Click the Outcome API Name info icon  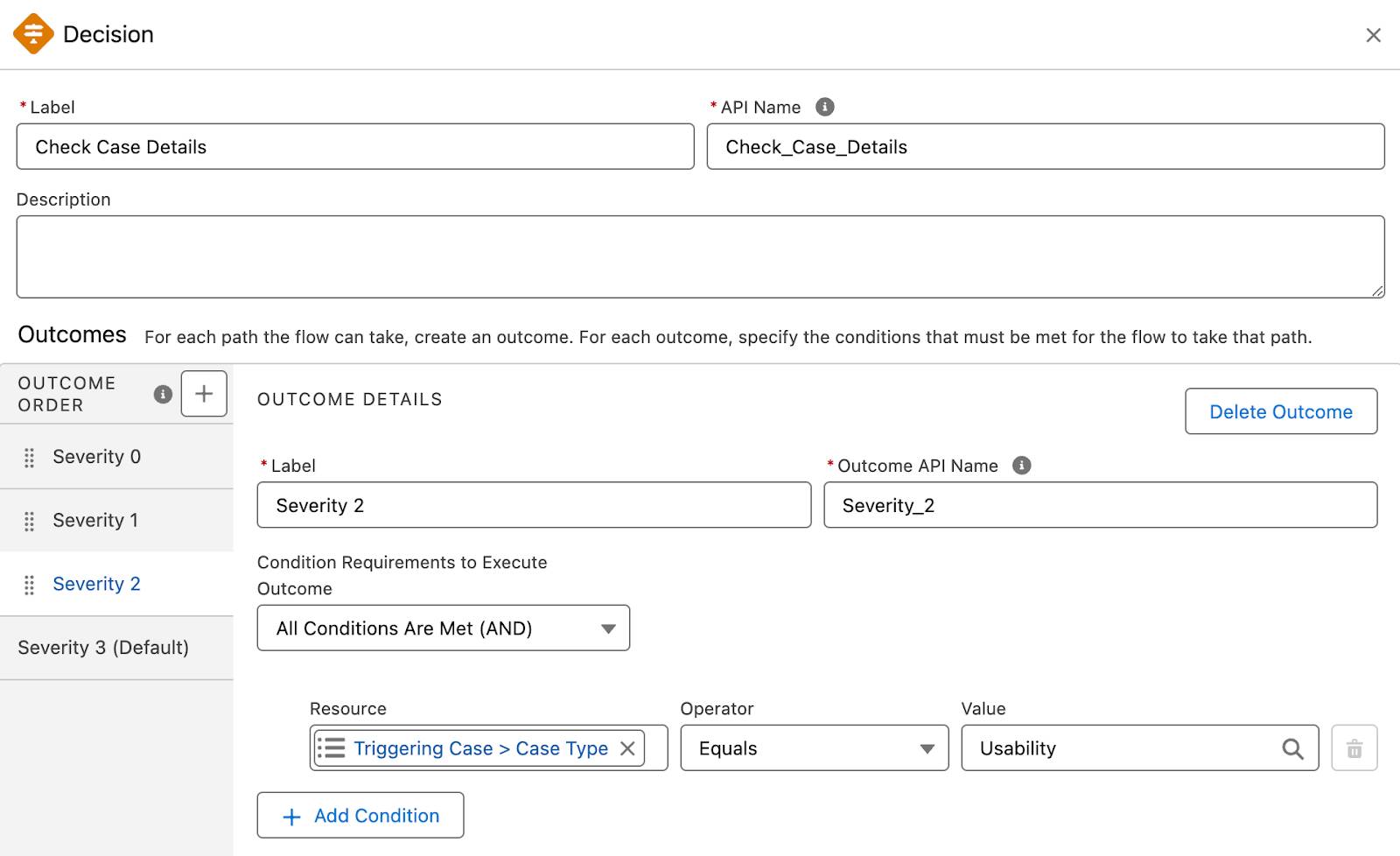[1021, 466]
